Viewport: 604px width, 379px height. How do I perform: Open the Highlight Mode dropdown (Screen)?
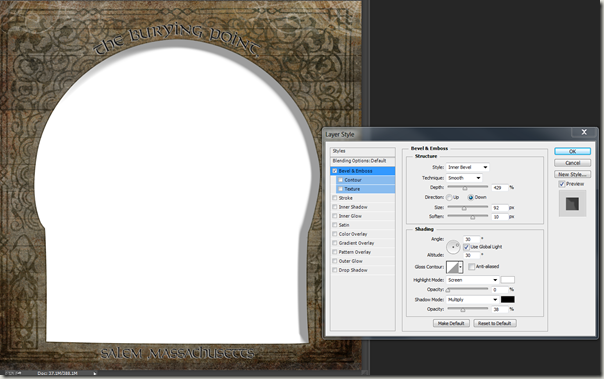click(x=473, y=280)
